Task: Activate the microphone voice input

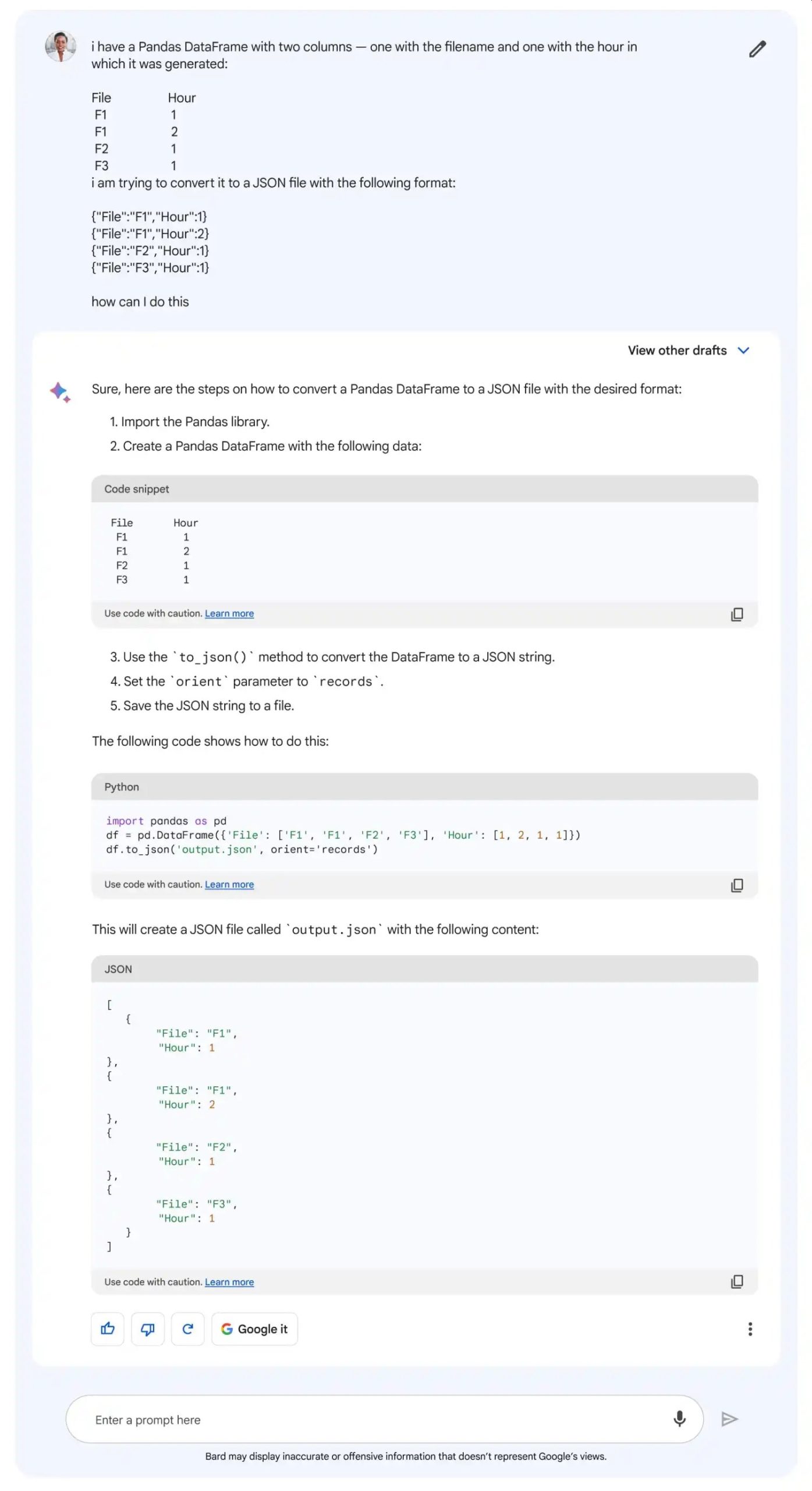Action: [679, 1419]
